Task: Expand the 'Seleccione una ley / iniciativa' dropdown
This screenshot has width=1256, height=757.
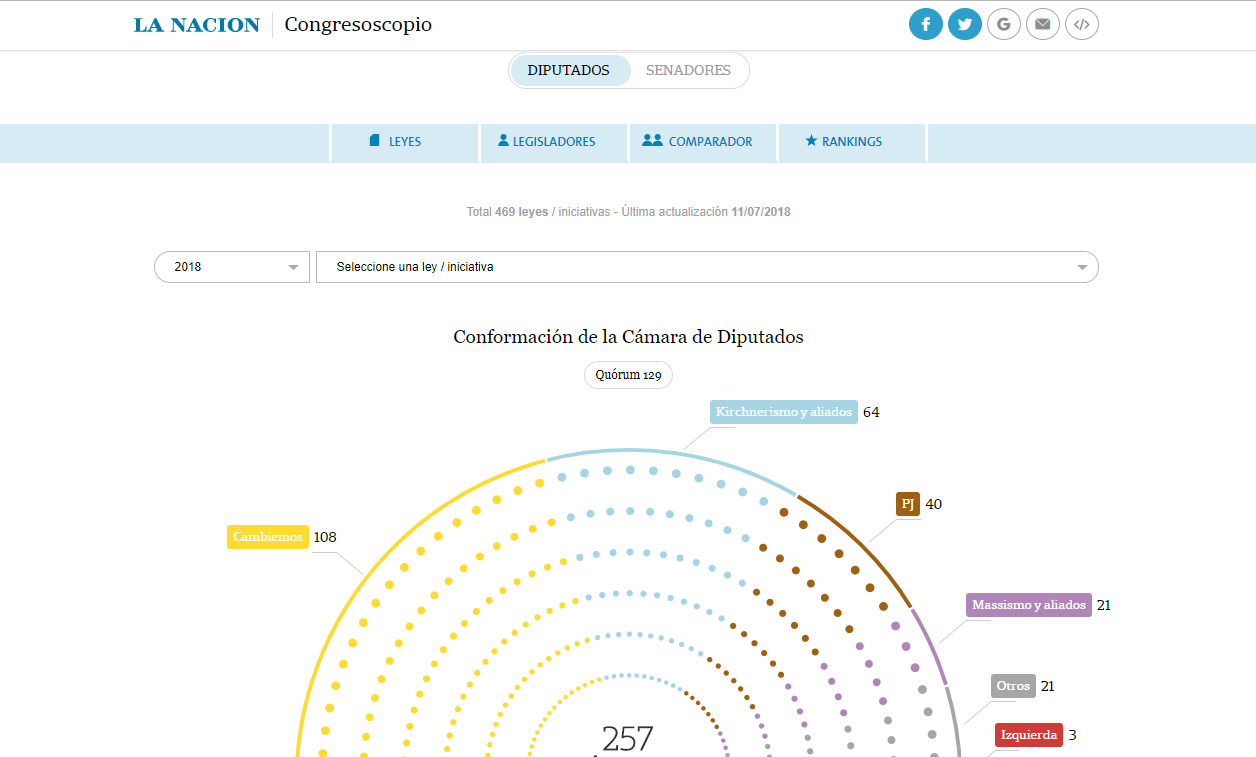Action: [x=707, y=267]
